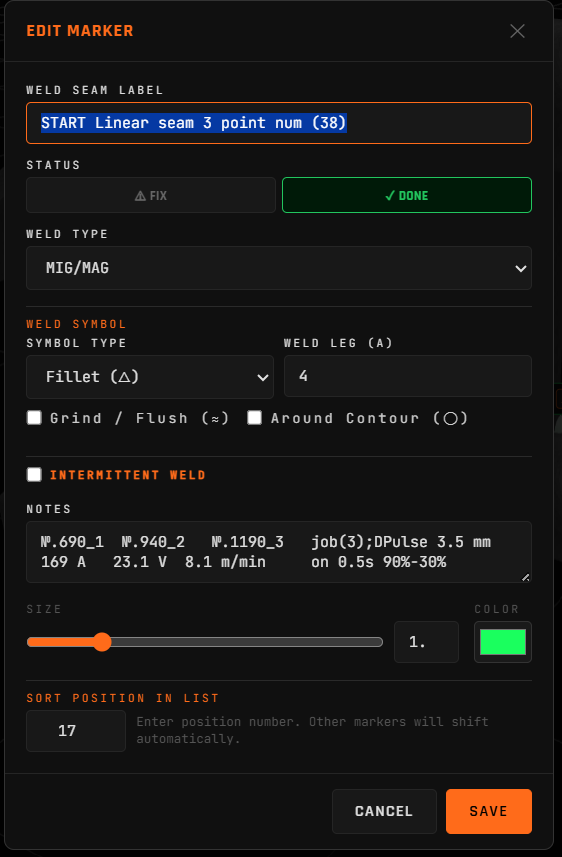Screen dimensions: 562x857
Task: Tick the Around Contour checkbox
Action: [254, 418]
